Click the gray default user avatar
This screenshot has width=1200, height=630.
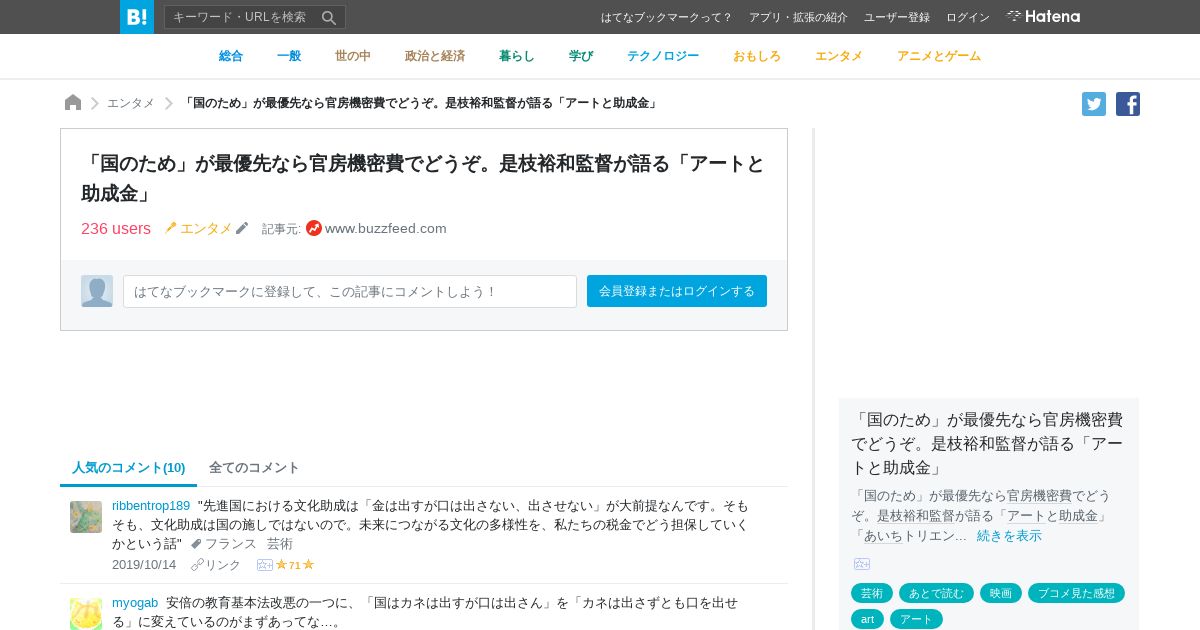click(97, 291)
